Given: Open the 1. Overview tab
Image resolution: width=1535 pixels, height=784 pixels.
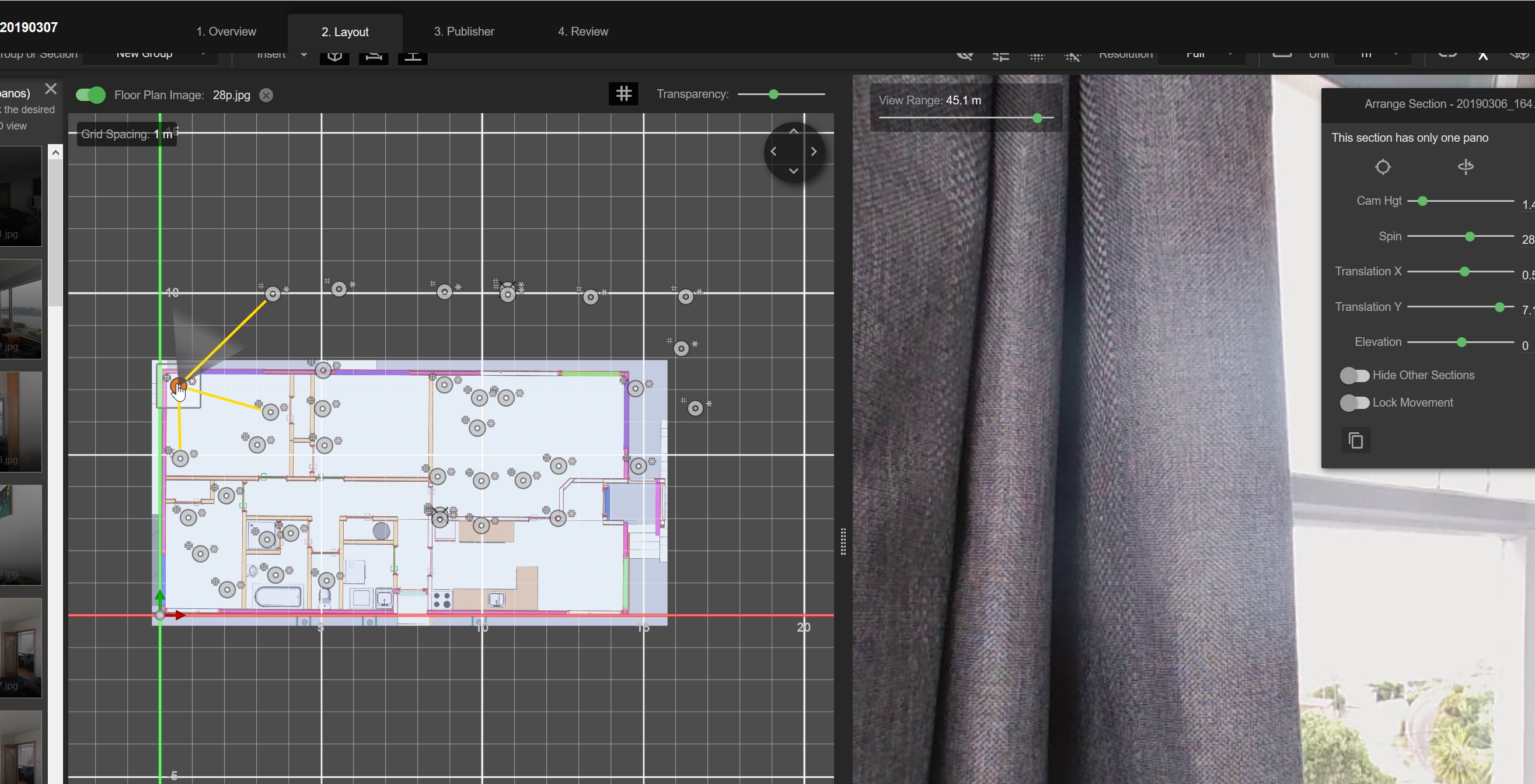Looking at the screenshot, I should point(226,32).
